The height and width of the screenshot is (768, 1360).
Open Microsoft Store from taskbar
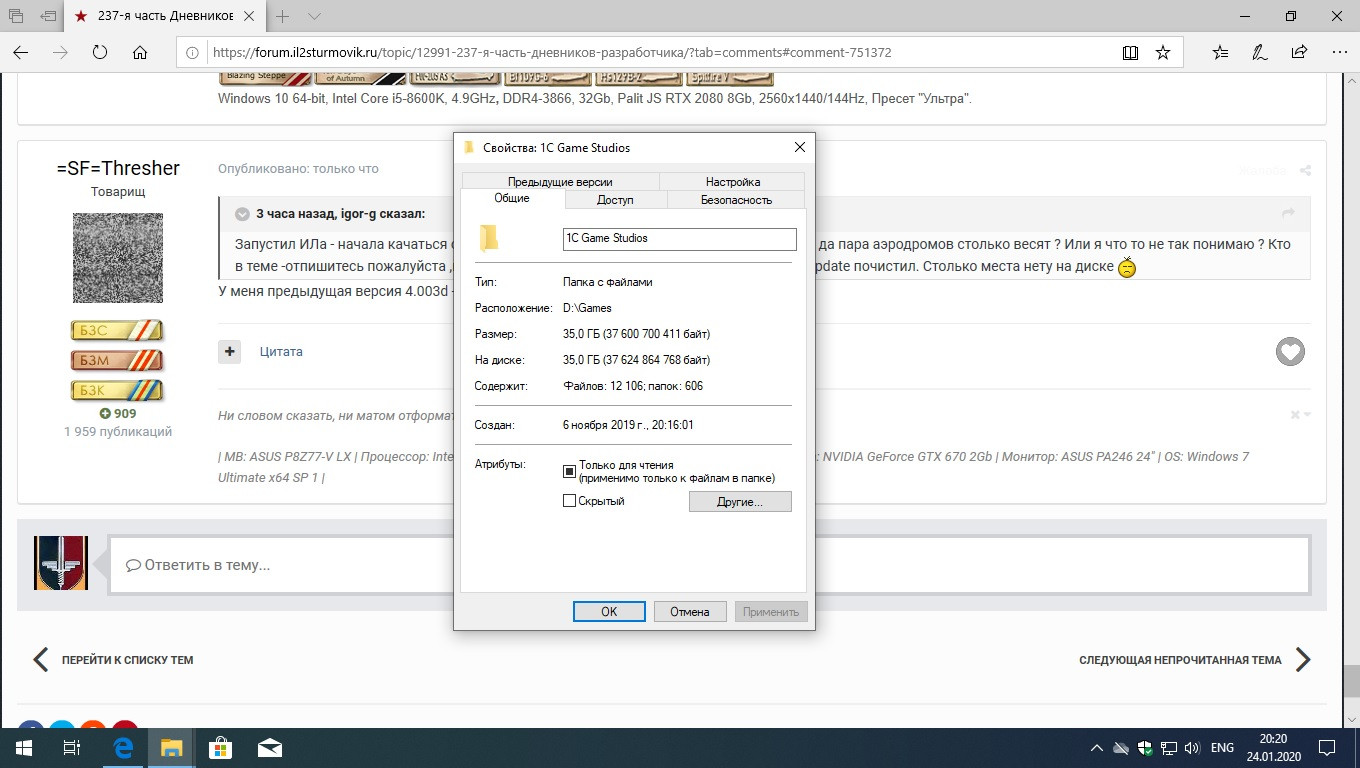pyautogui.click(x=220, y=747)
